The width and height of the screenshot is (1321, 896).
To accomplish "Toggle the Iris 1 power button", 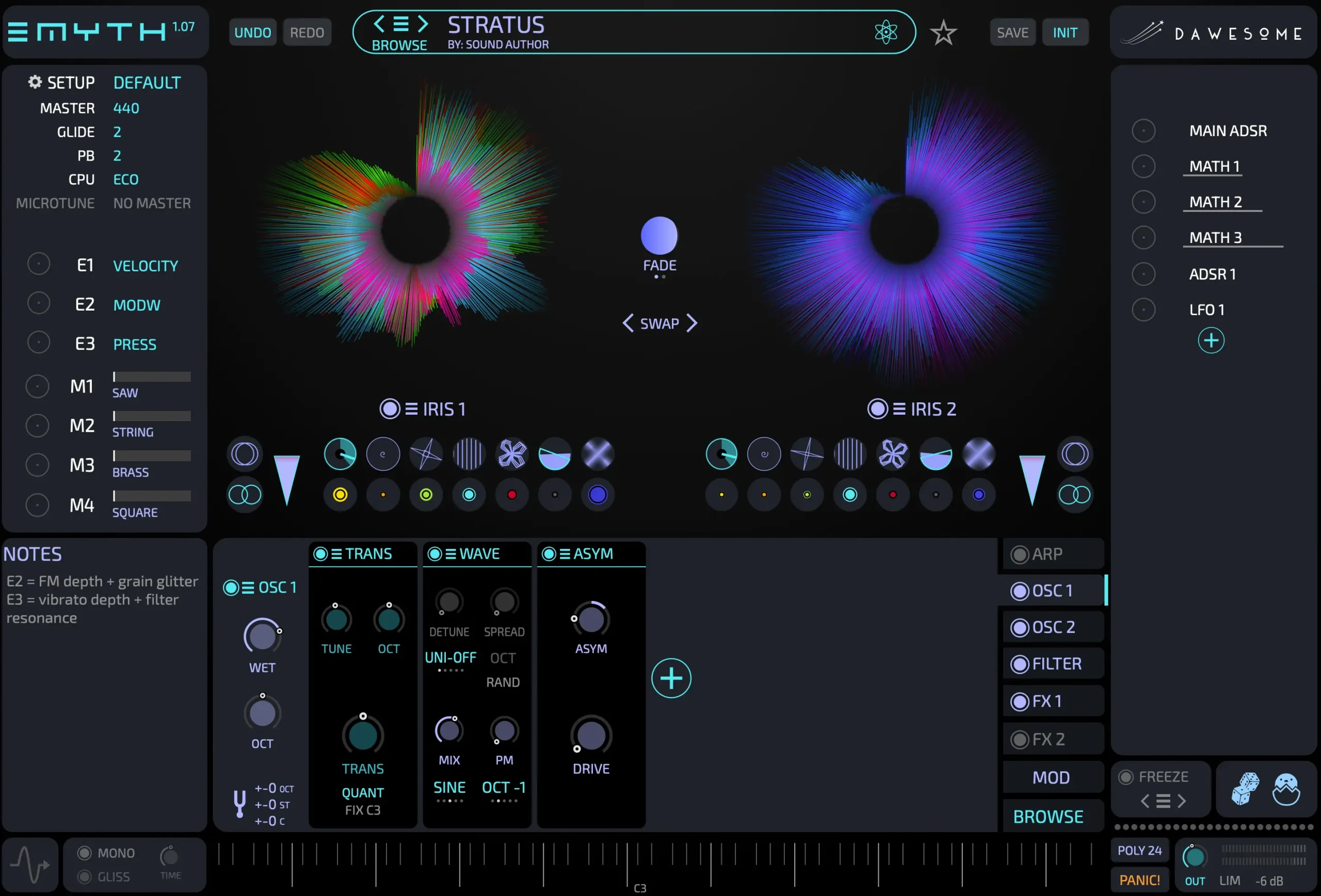I will click(x=390, y=409).
